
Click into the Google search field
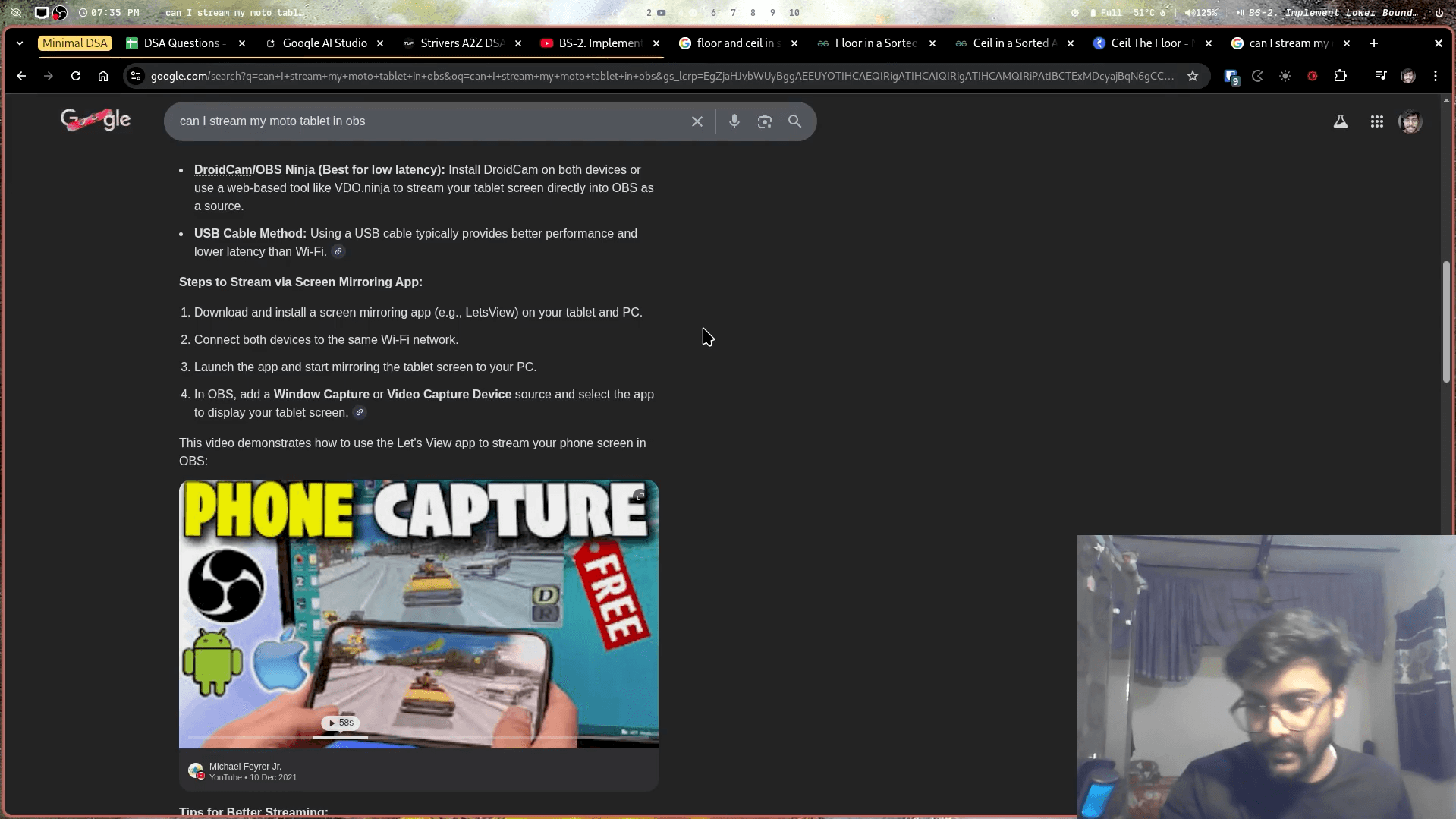tap(425, 121)
